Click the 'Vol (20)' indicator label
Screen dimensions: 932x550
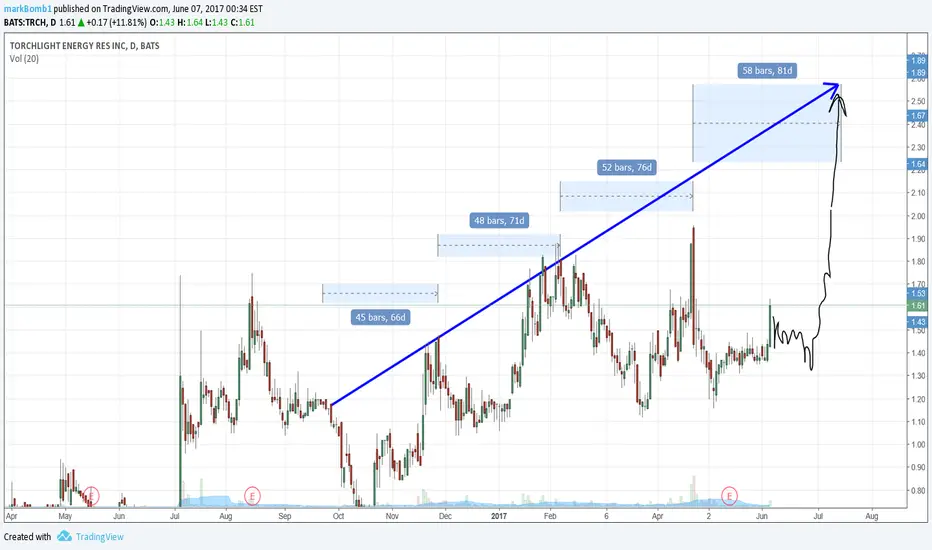[24, 59]
